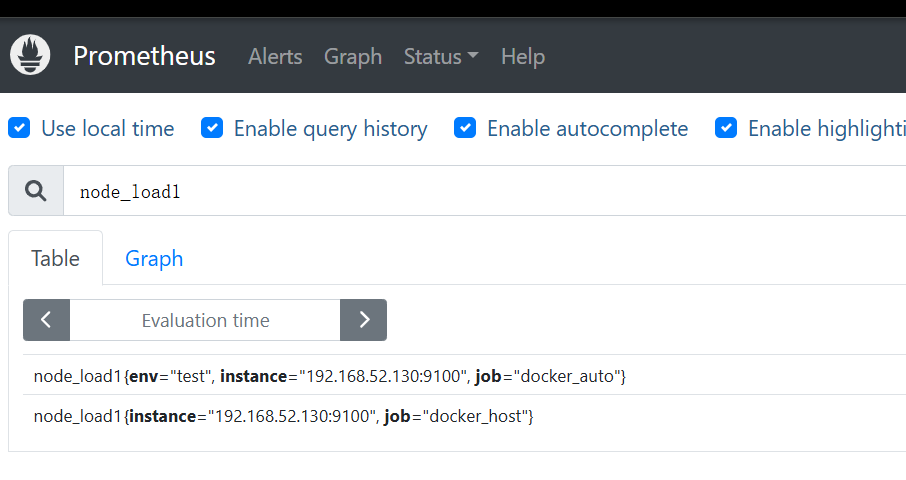Toggle Enable query history checkbox
Viewport: 906px width, 480px height.
(x=212, y=128)
